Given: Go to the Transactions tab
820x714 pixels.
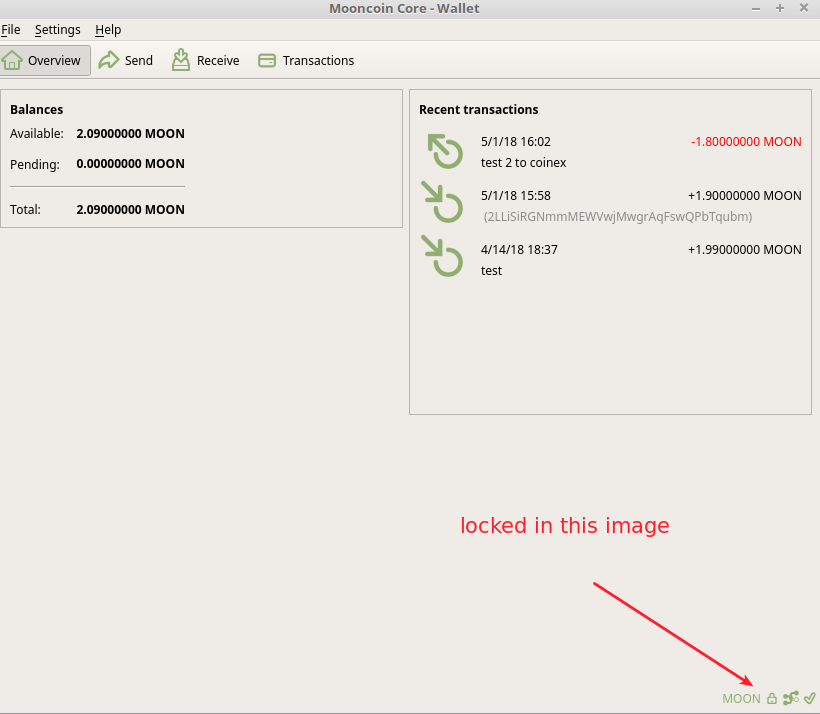Looking at the screenshot, I should 306,61.
